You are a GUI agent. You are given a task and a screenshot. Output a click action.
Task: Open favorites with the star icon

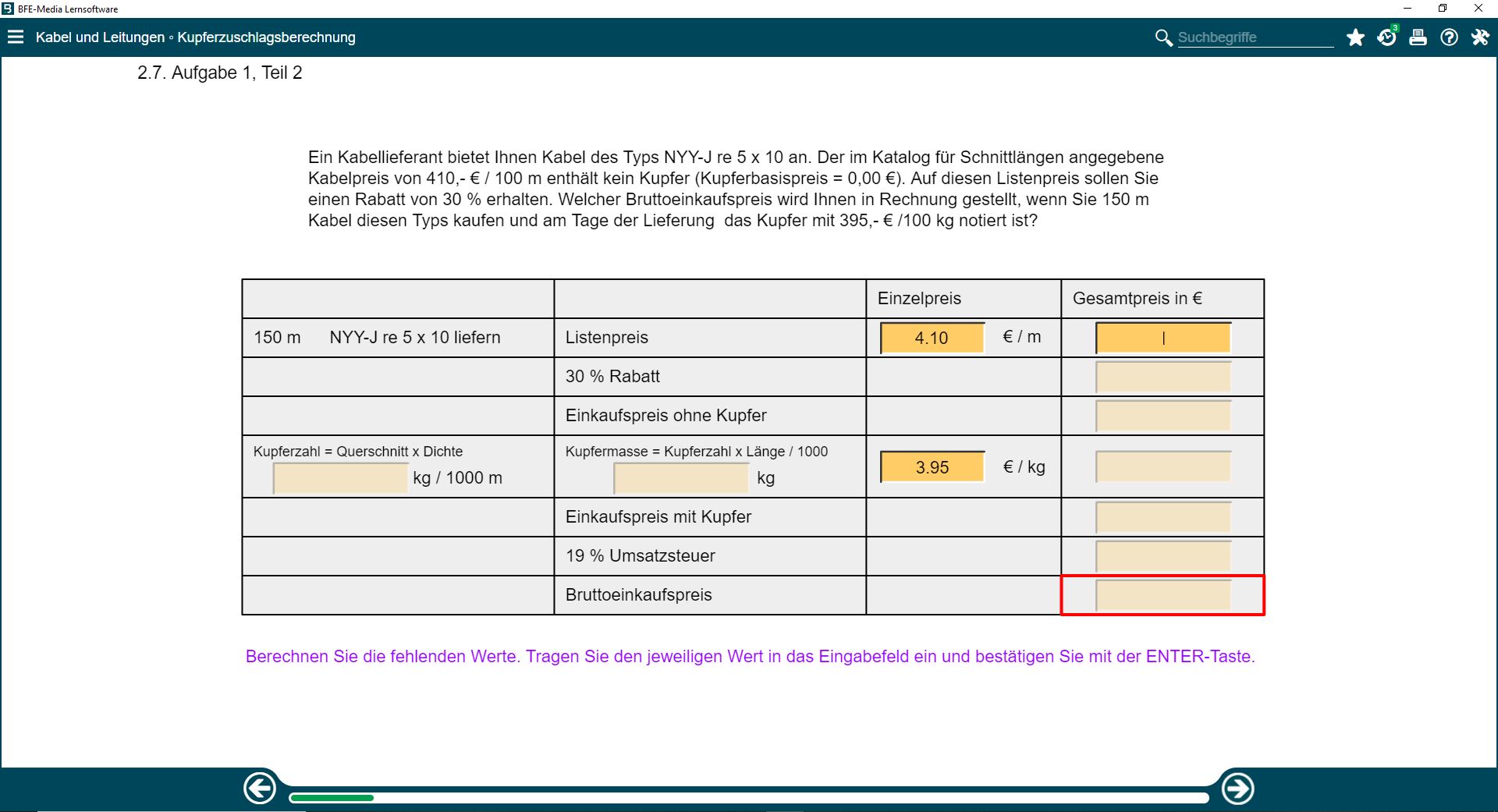(1355, 37)
